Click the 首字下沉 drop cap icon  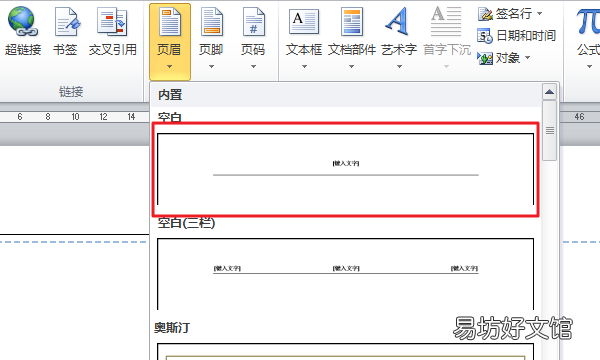click(446, 21)
